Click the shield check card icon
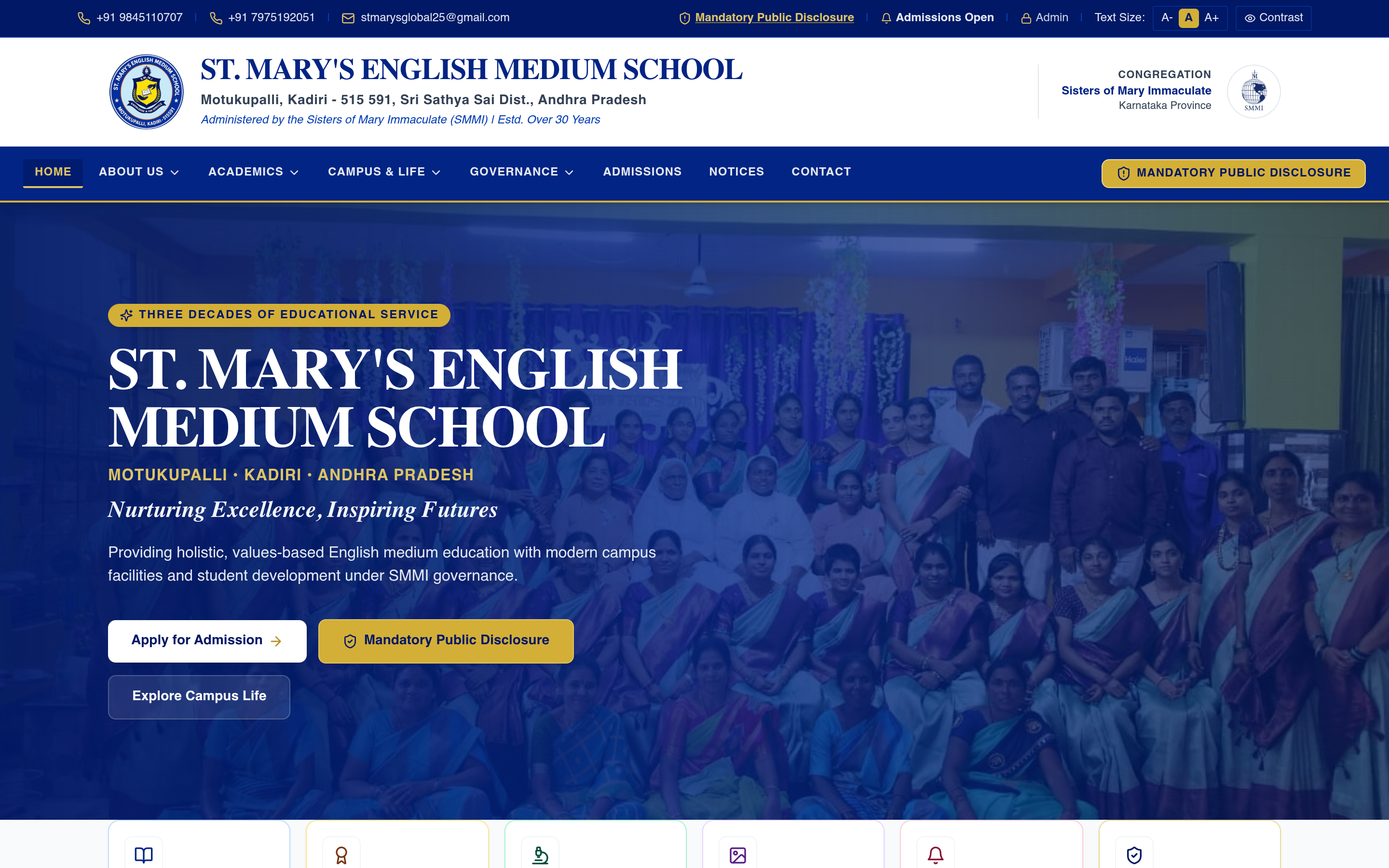1389x868 pixels. pyautogui.click(x=1134, y=855)
